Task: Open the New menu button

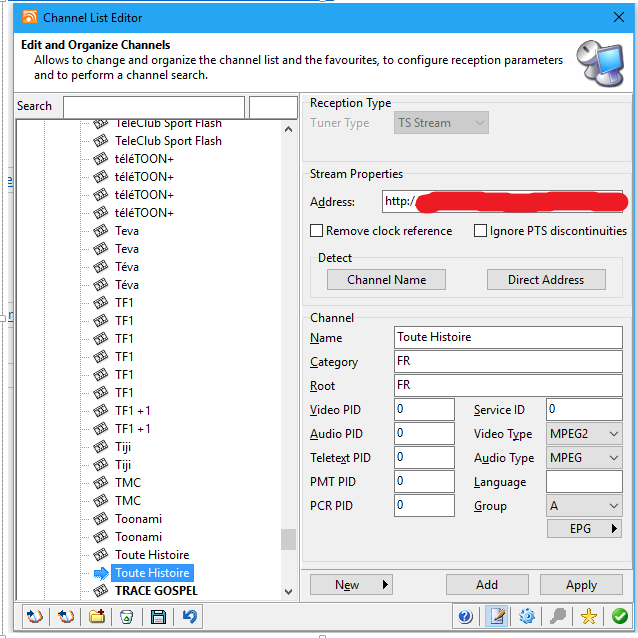Action: 350,585
